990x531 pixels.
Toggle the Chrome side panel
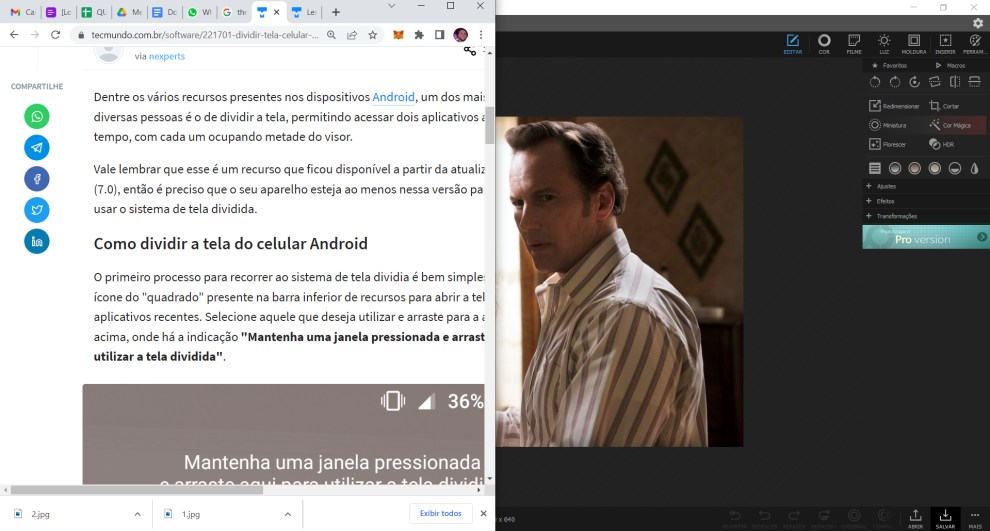click(x=439, y=35)
